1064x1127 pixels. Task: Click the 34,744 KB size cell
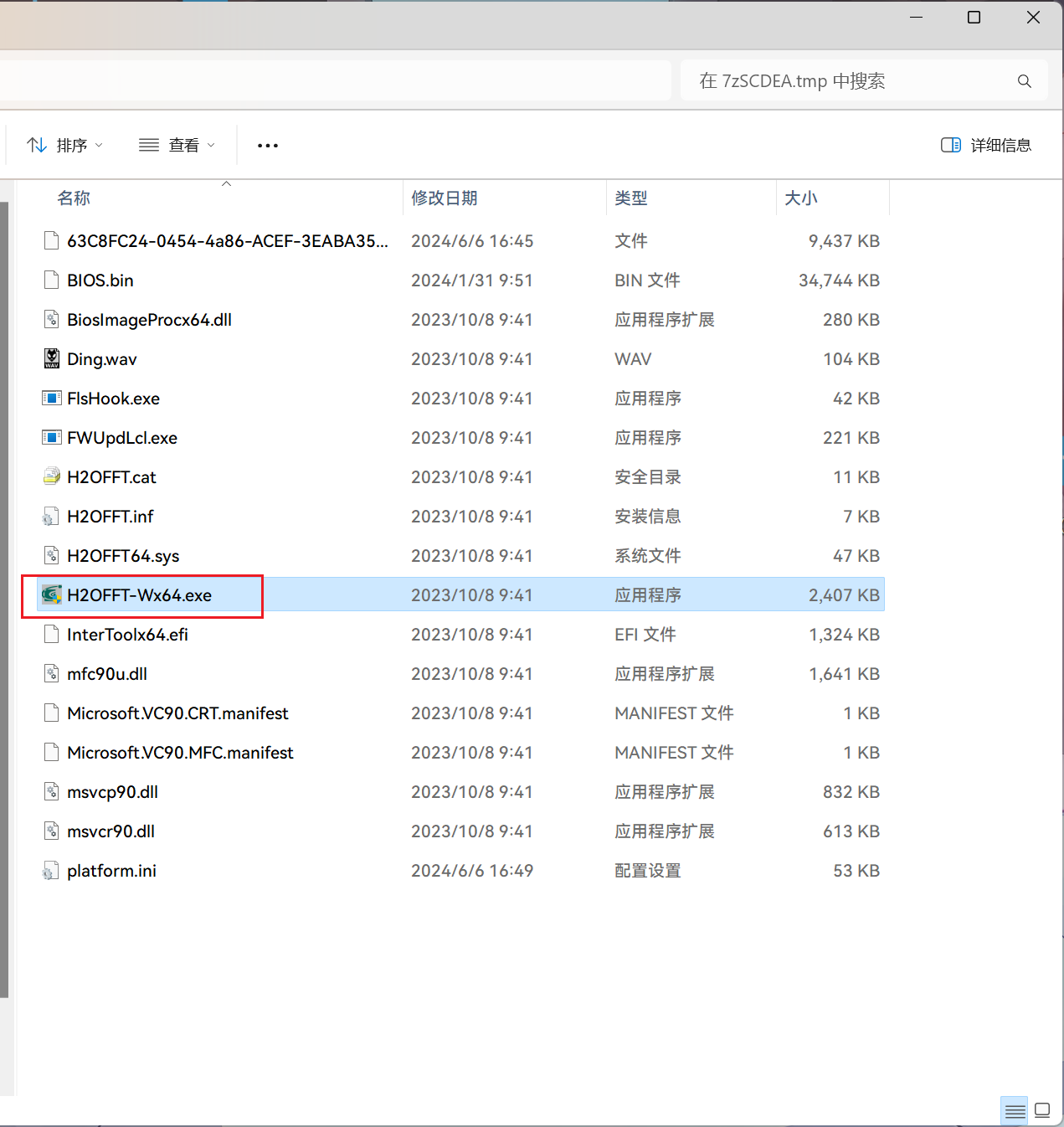(x=839, y=280)
